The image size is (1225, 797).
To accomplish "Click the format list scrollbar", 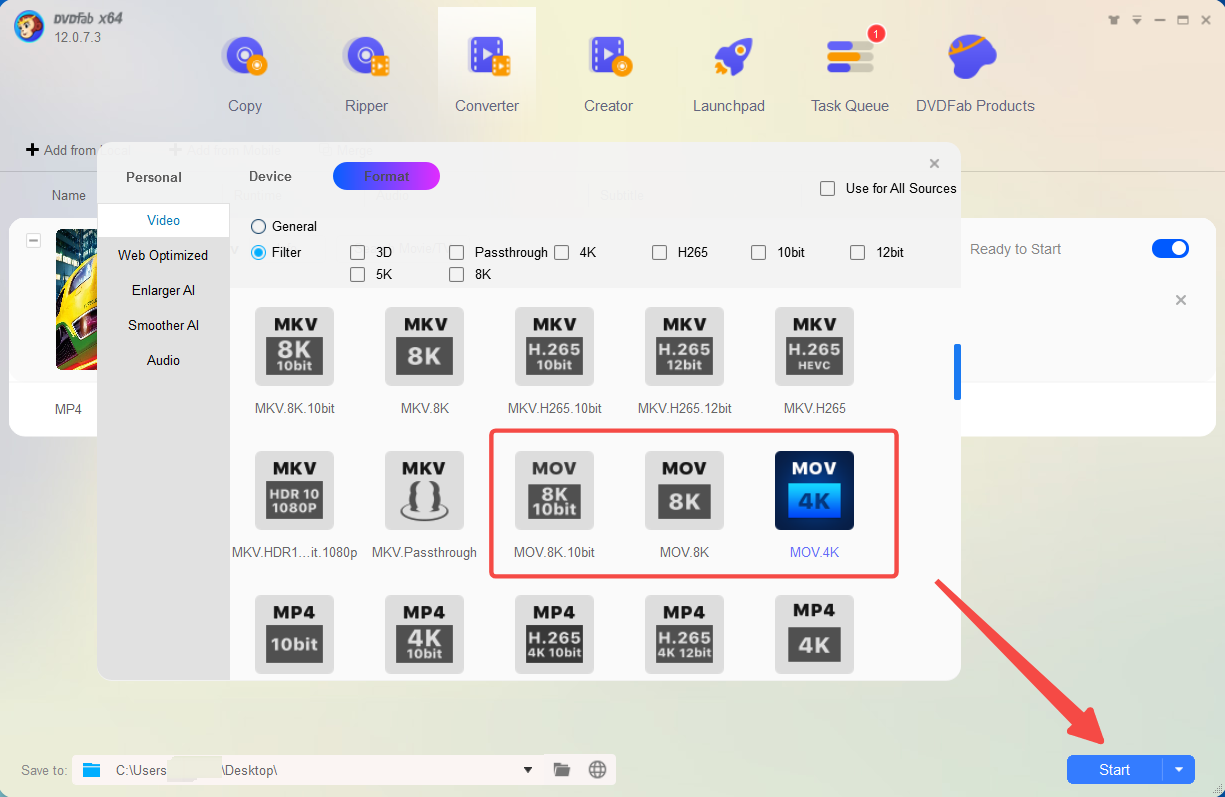I will point(957,372).
